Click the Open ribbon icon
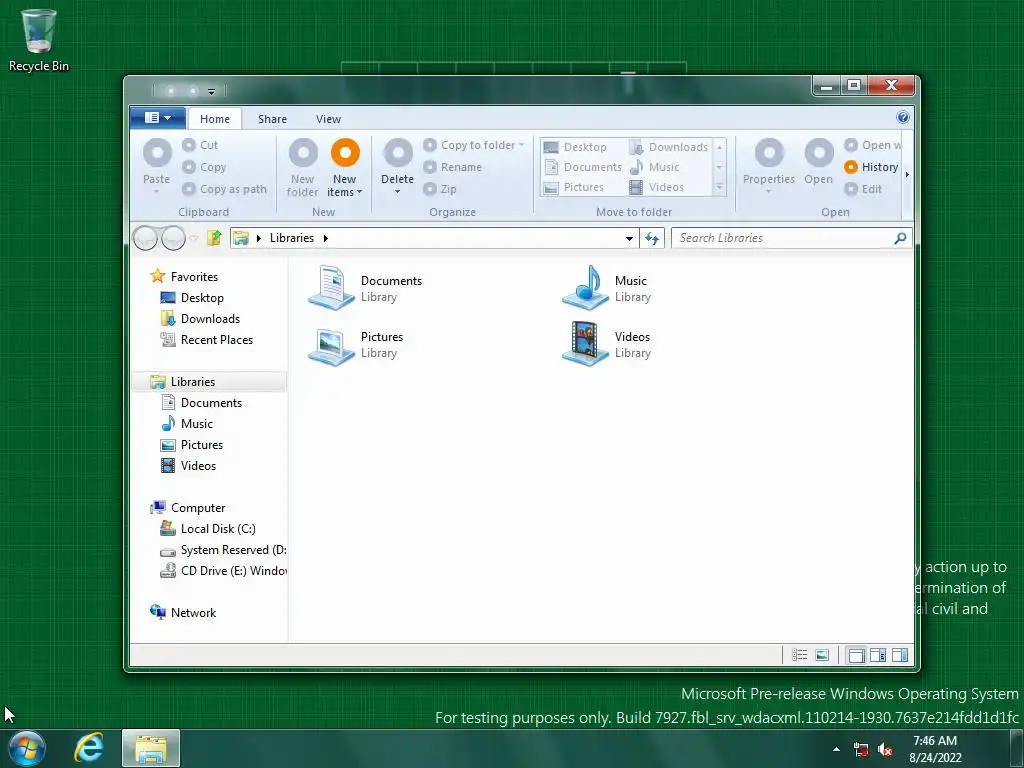This screenshot has height=768, width=1024. [819, 153]
